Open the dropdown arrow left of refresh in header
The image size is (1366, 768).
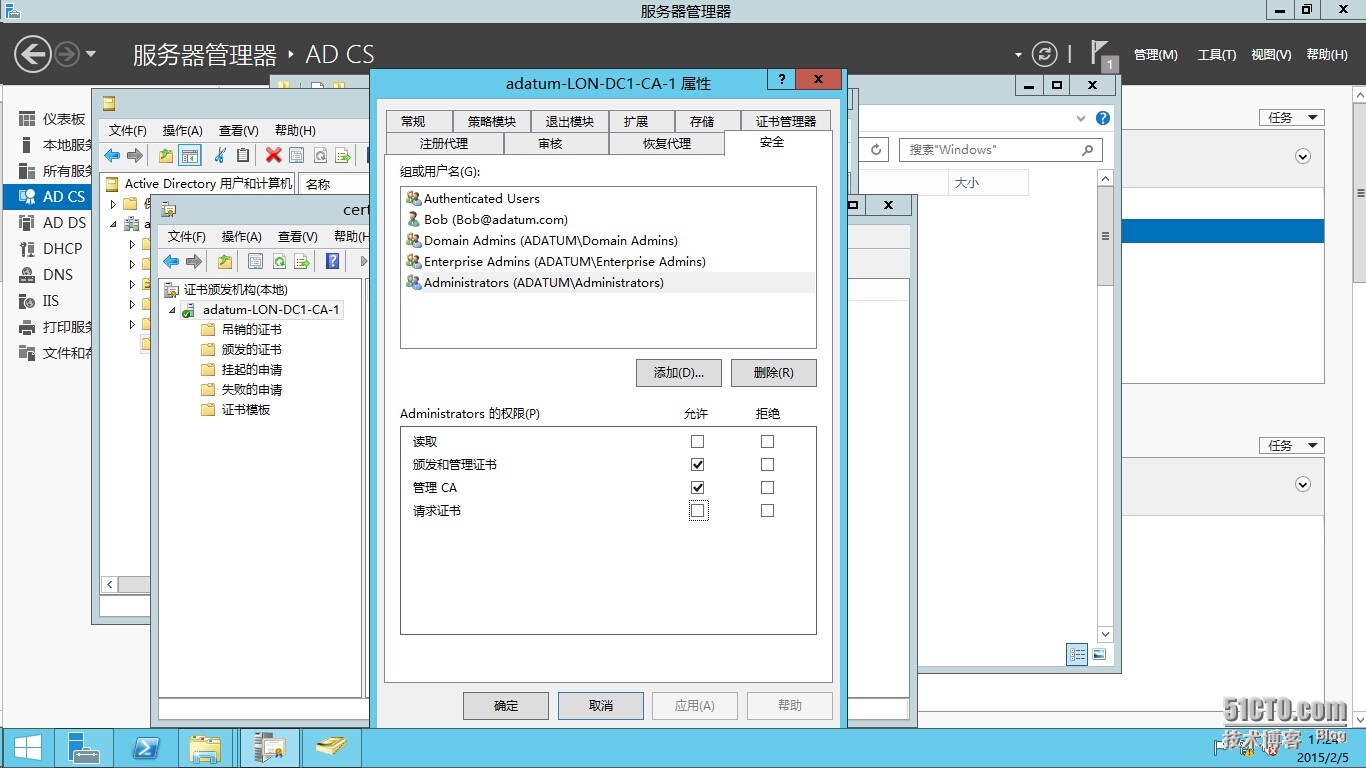pos(1018,55)
